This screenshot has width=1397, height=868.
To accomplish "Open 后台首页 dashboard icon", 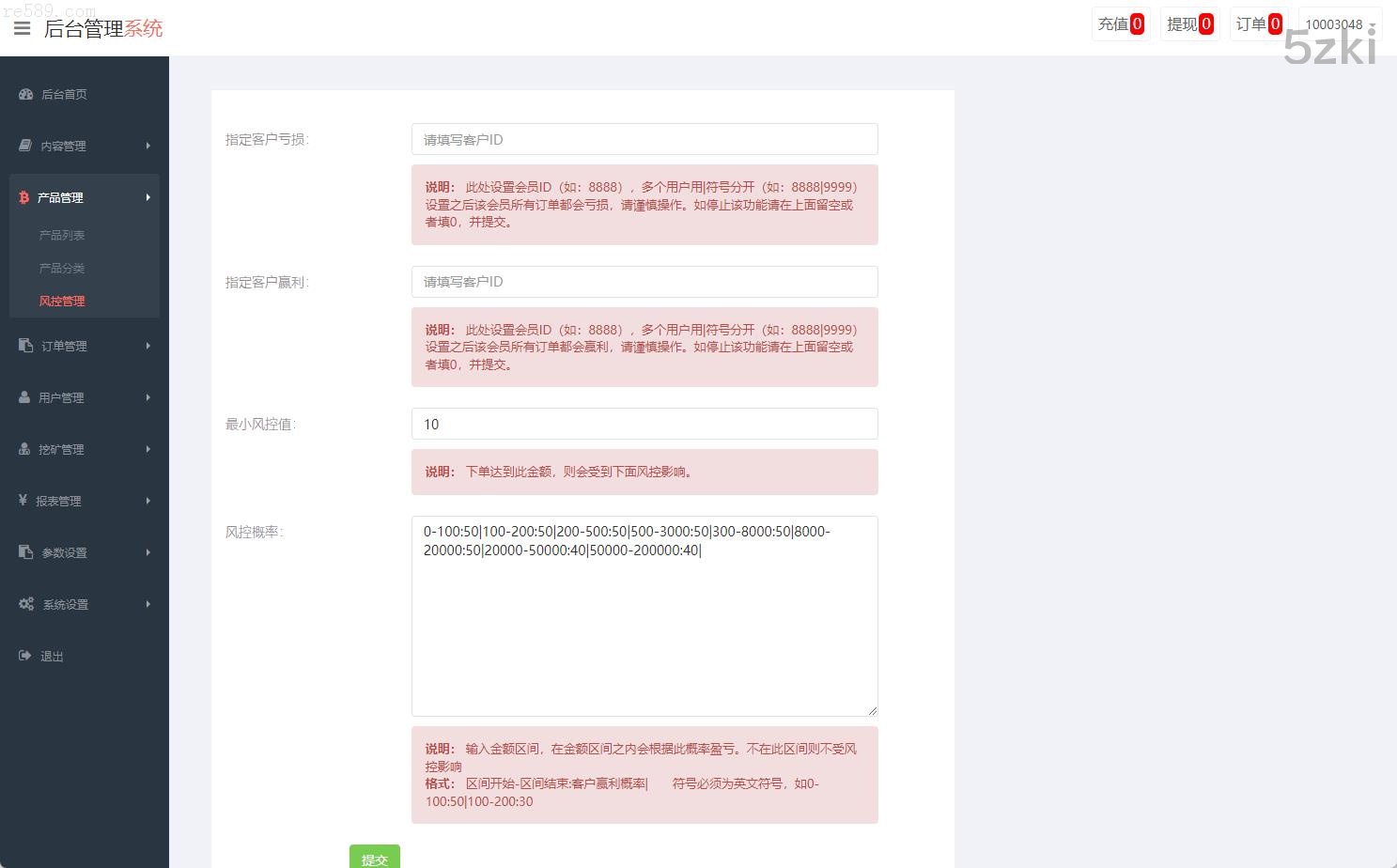I will (x=25, y=94).
